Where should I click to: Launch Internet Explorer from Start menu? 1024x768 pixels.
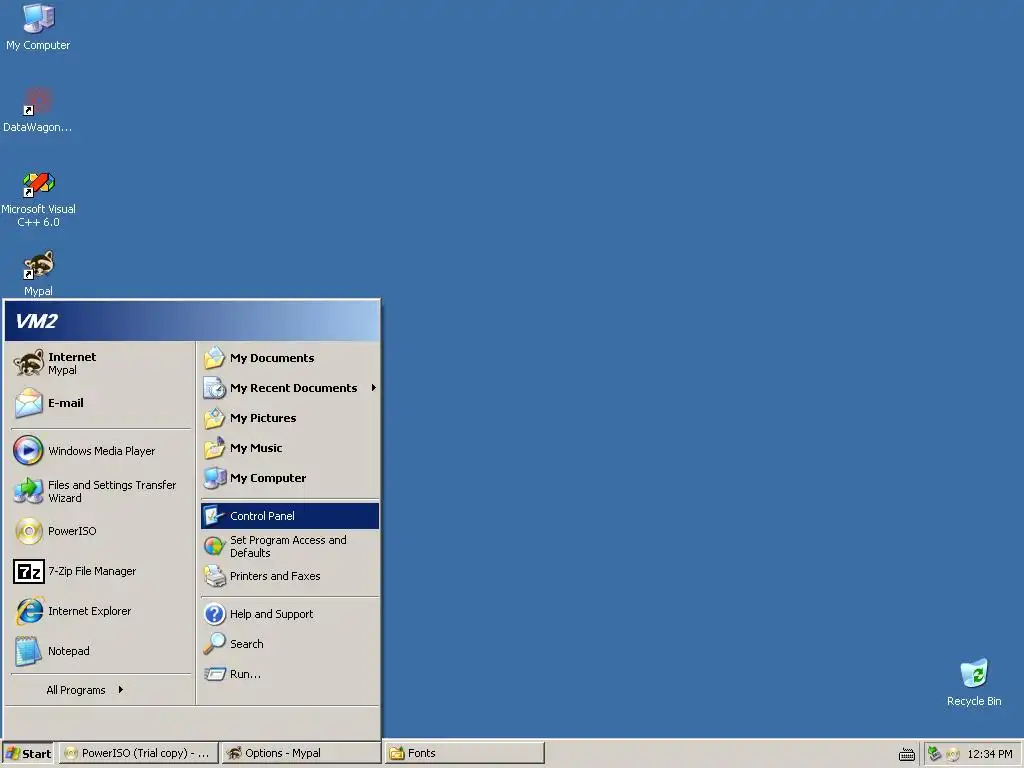click(x=101, y=611)
